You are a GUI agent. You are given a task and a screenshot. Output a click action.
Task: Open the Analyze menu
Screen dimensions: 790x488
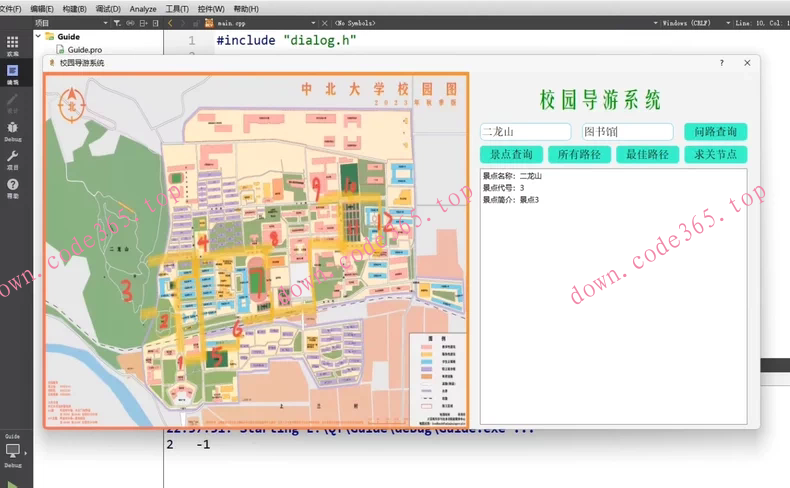point(143,9)
